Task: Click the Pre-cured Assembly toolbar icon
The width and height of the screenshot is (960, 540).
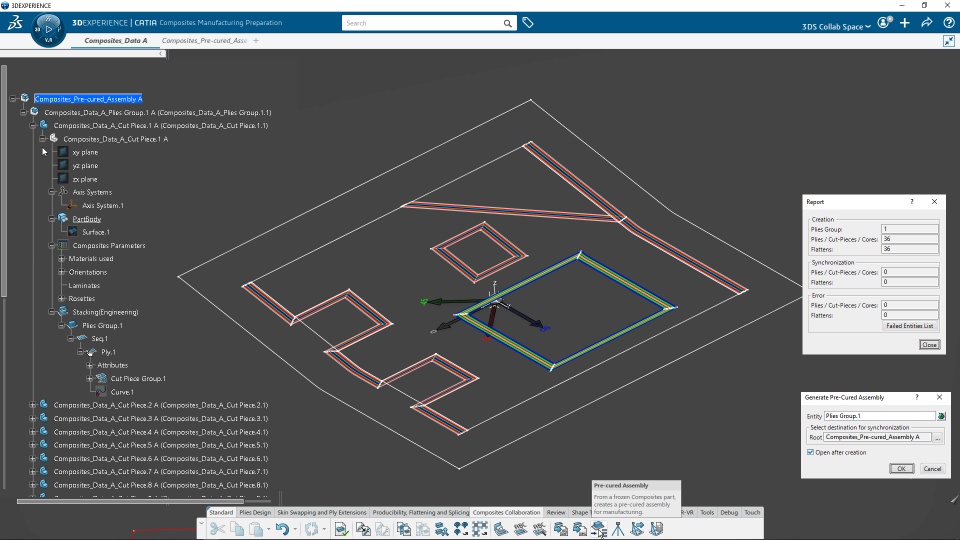Action: tap(598, 529)
